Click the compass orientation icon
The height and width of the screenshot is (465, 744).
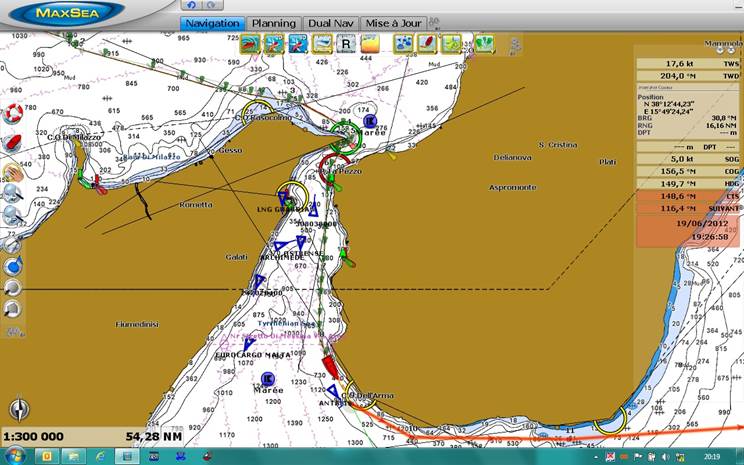[19, 409]
